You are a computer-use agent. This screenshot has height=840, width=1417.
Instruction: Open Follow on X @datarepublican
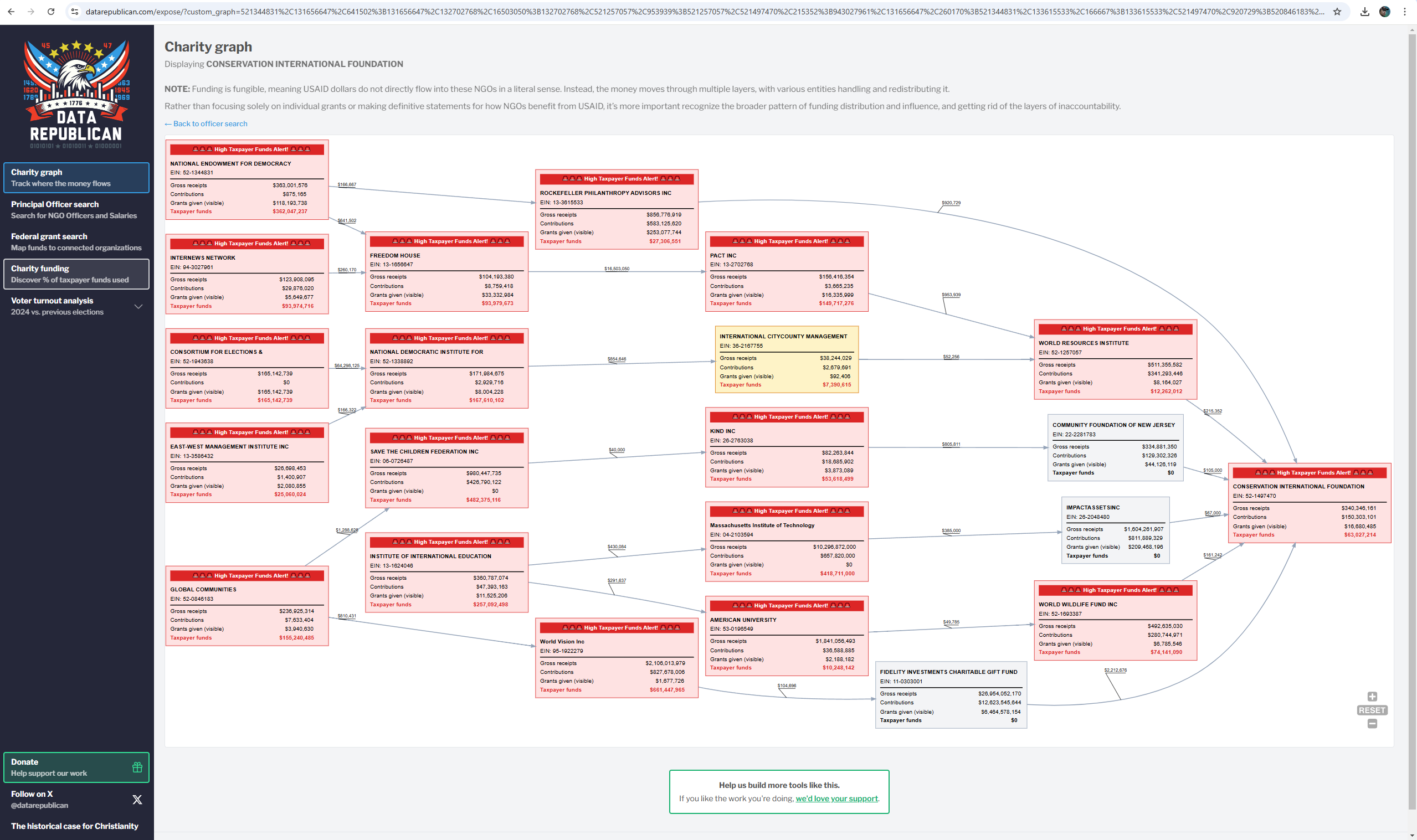click(76, 800)
